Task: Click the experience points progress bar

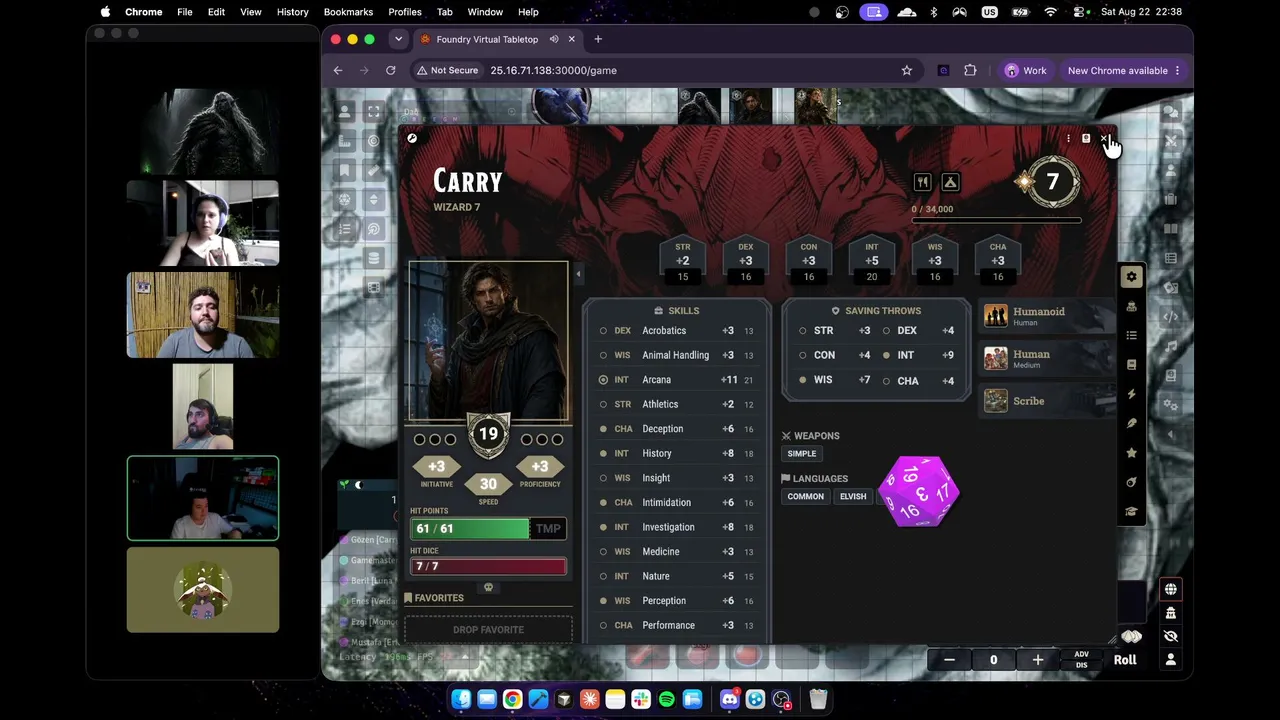Action: [x=996, y=220]
